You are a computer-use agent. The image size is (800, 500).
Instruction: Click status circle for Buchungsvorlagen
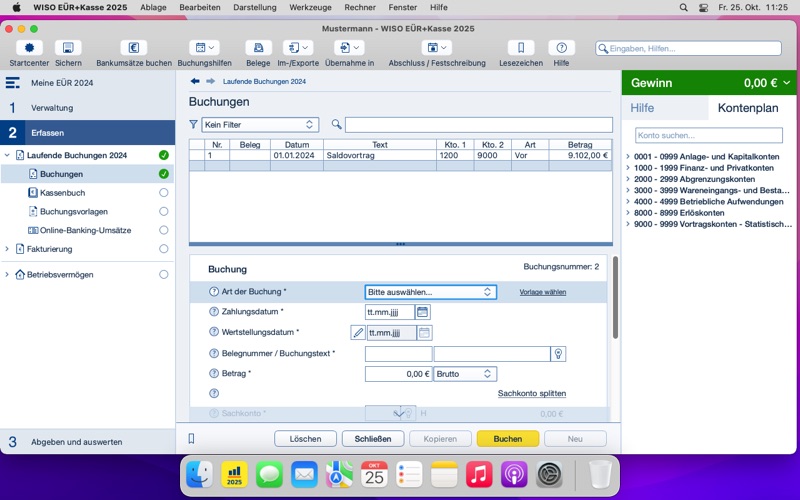tap(163, 211)
